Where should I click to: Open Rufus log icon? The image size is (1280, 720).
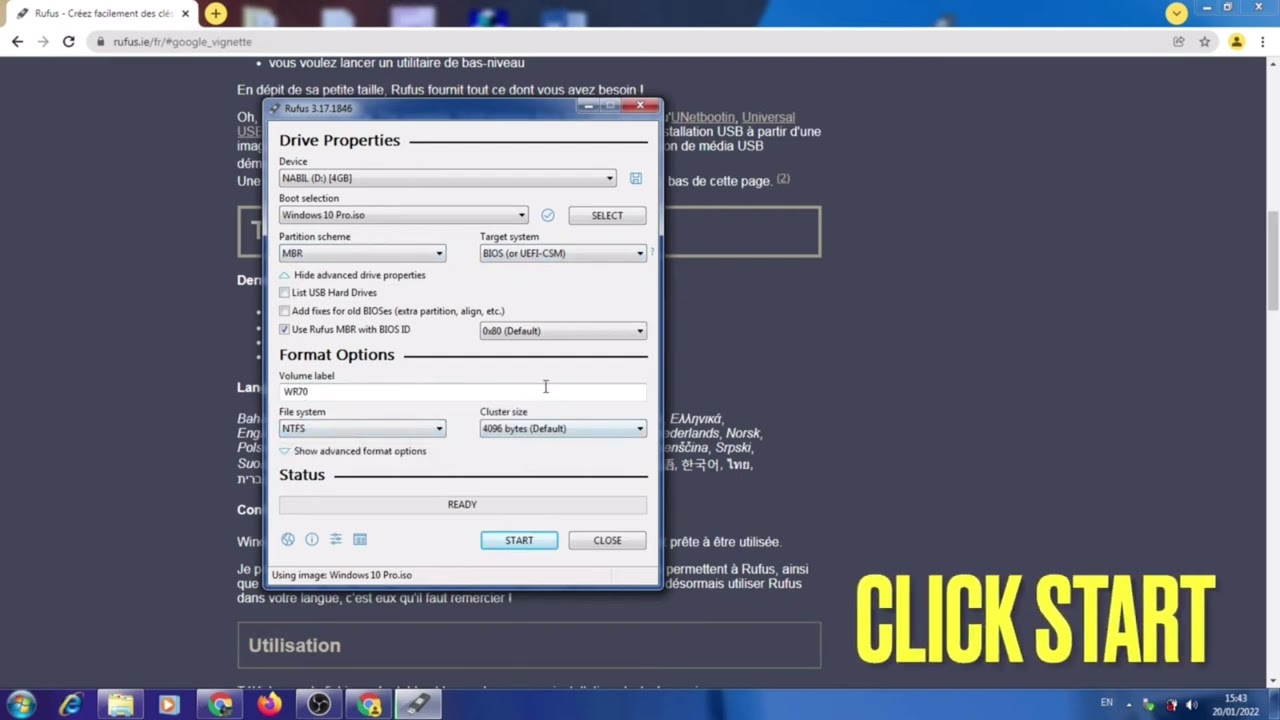(360, 540)
